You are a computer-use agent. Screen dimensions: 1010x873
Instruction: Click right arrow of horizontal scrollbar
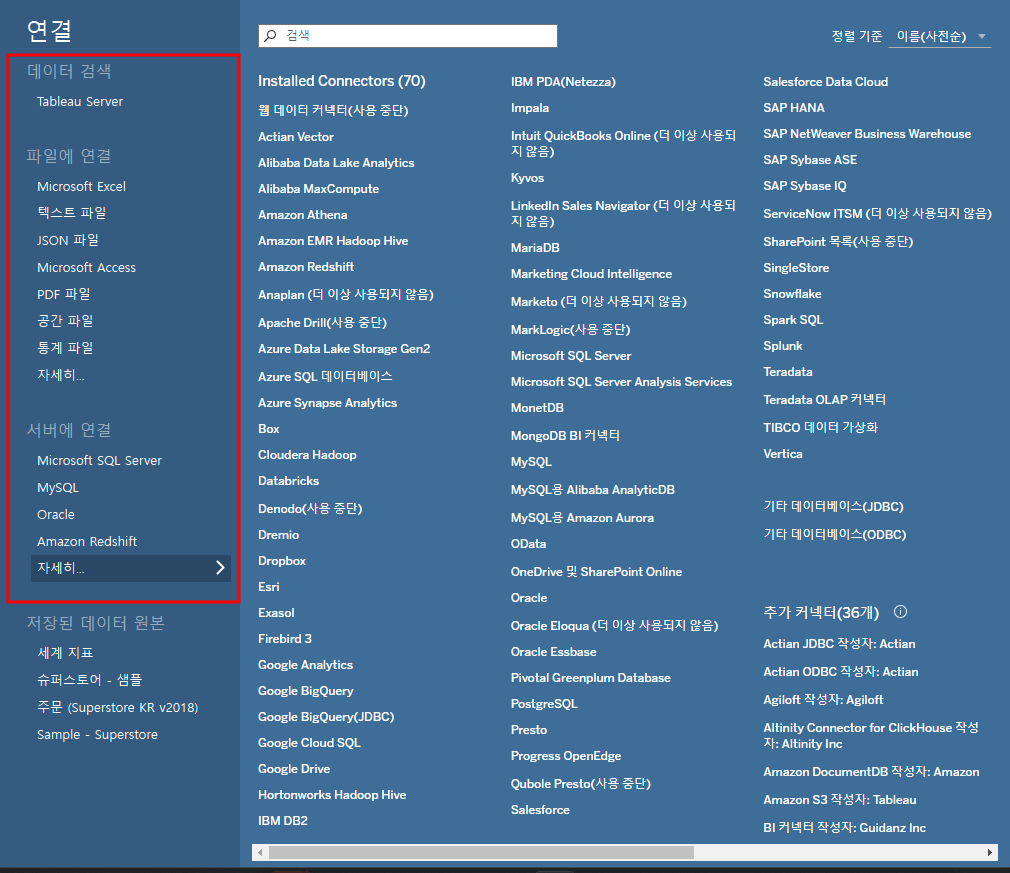coord(990,852)
